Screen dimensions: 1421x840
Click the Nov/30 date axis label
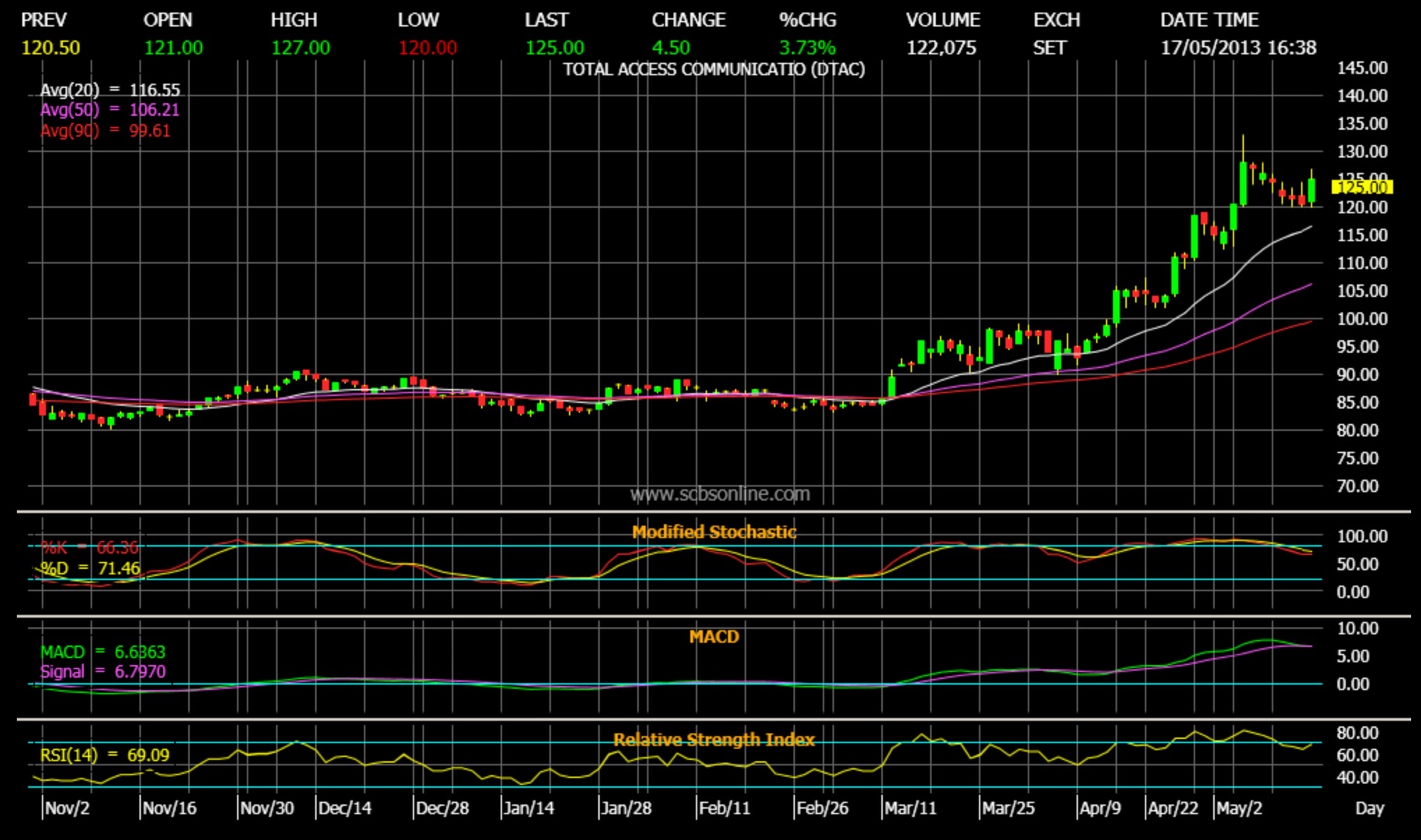[267, 809]
